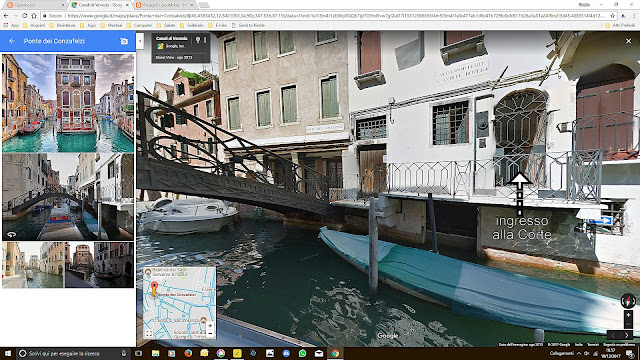Expand the mini map to full size
Viewport: 640px width, 360px height.
click(149, 333)
